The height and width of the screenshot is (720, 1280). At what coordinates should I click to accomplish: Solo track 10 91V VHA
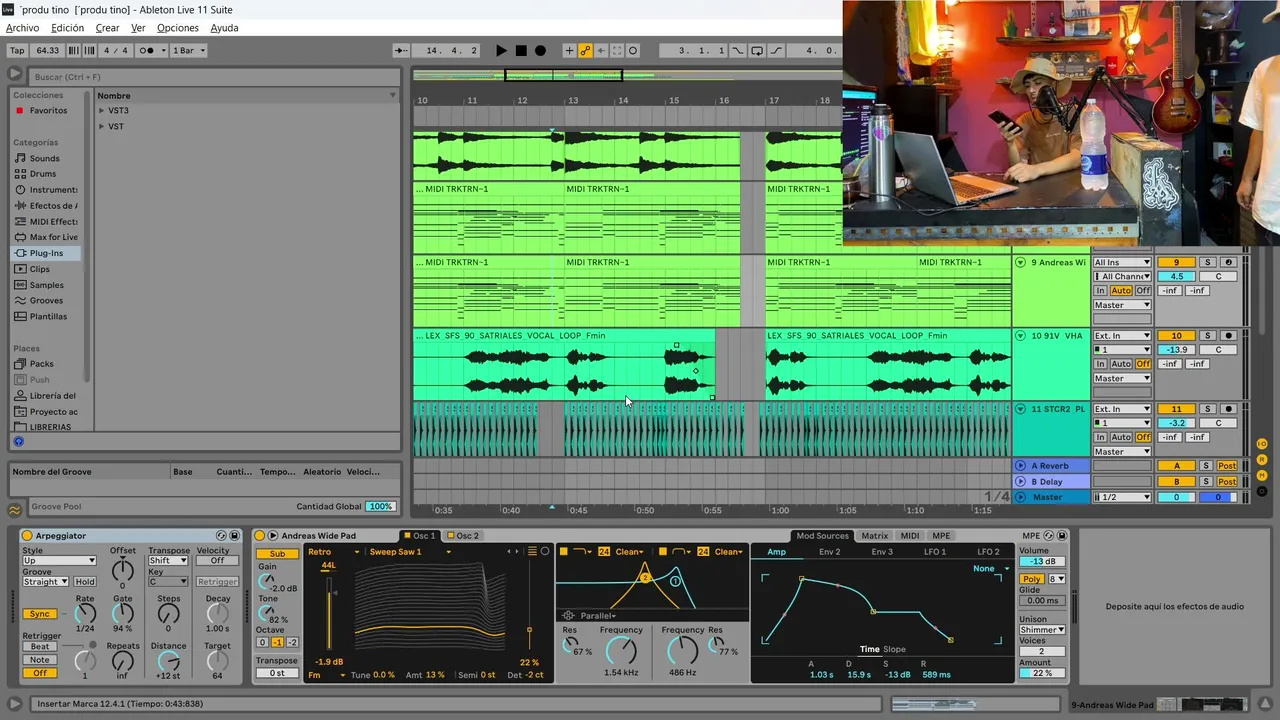pyautogui.click(x=1207, y=336)
